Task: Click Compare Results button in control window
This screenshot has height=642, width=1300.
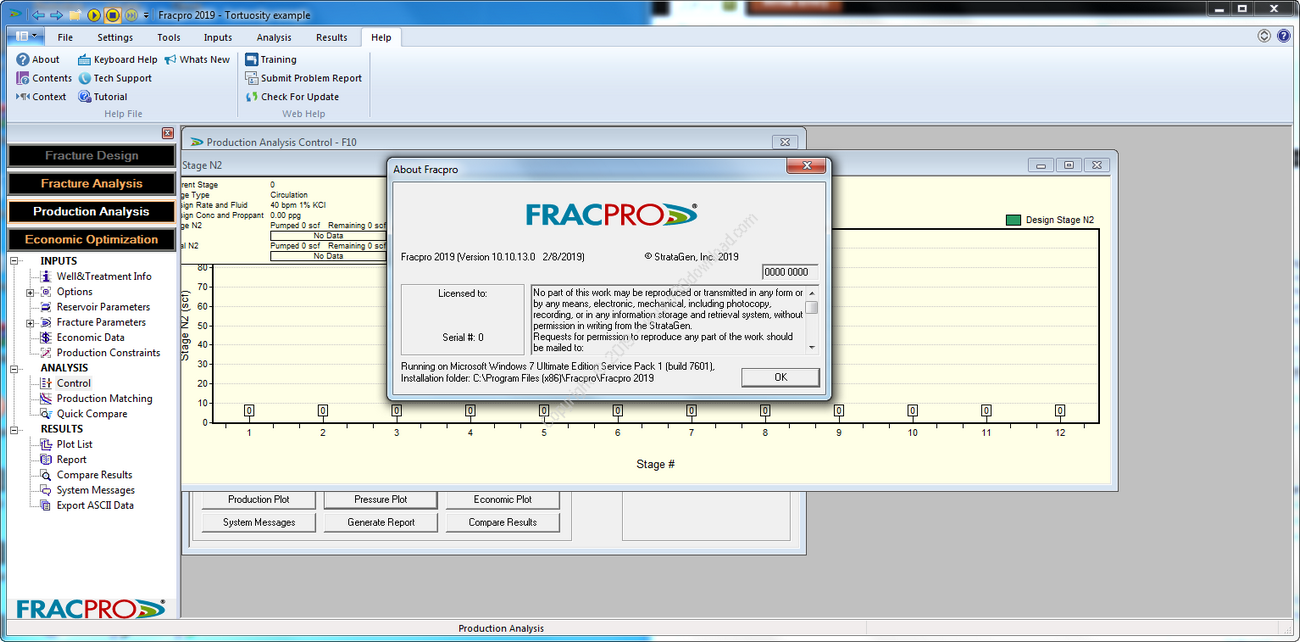Action: 502,522
